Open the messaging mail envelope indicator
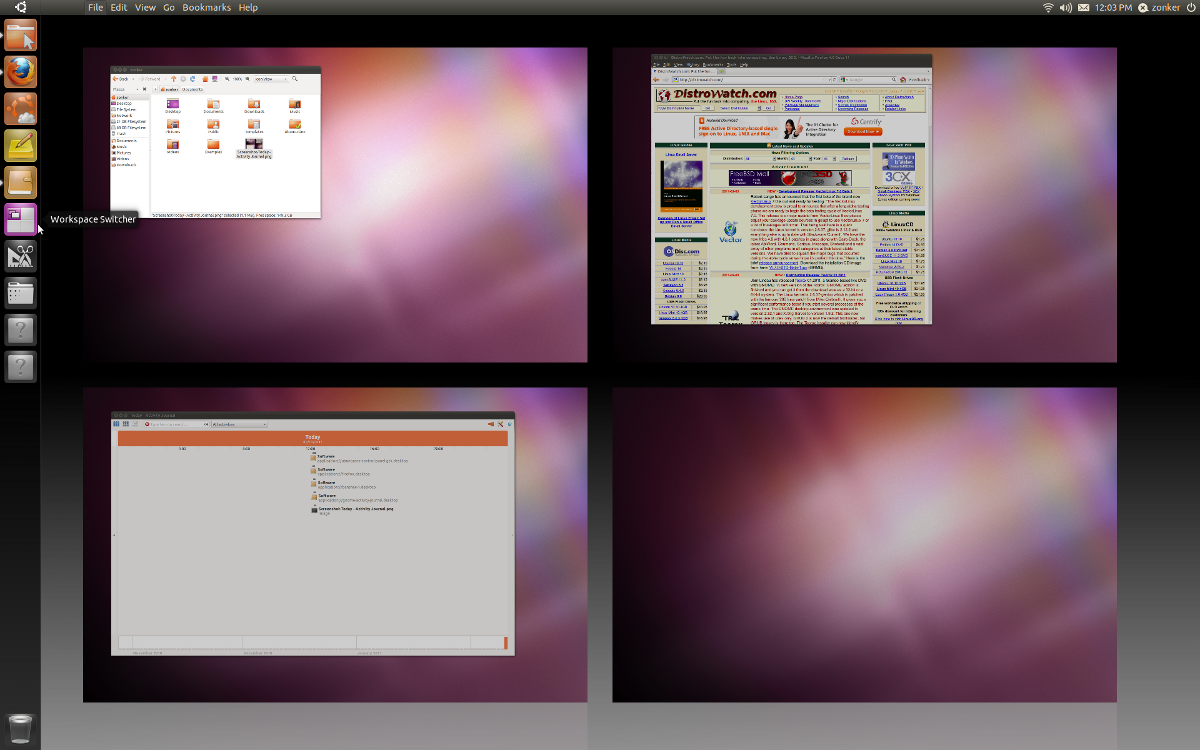The image size is (1200, 750). [1084, 7]
